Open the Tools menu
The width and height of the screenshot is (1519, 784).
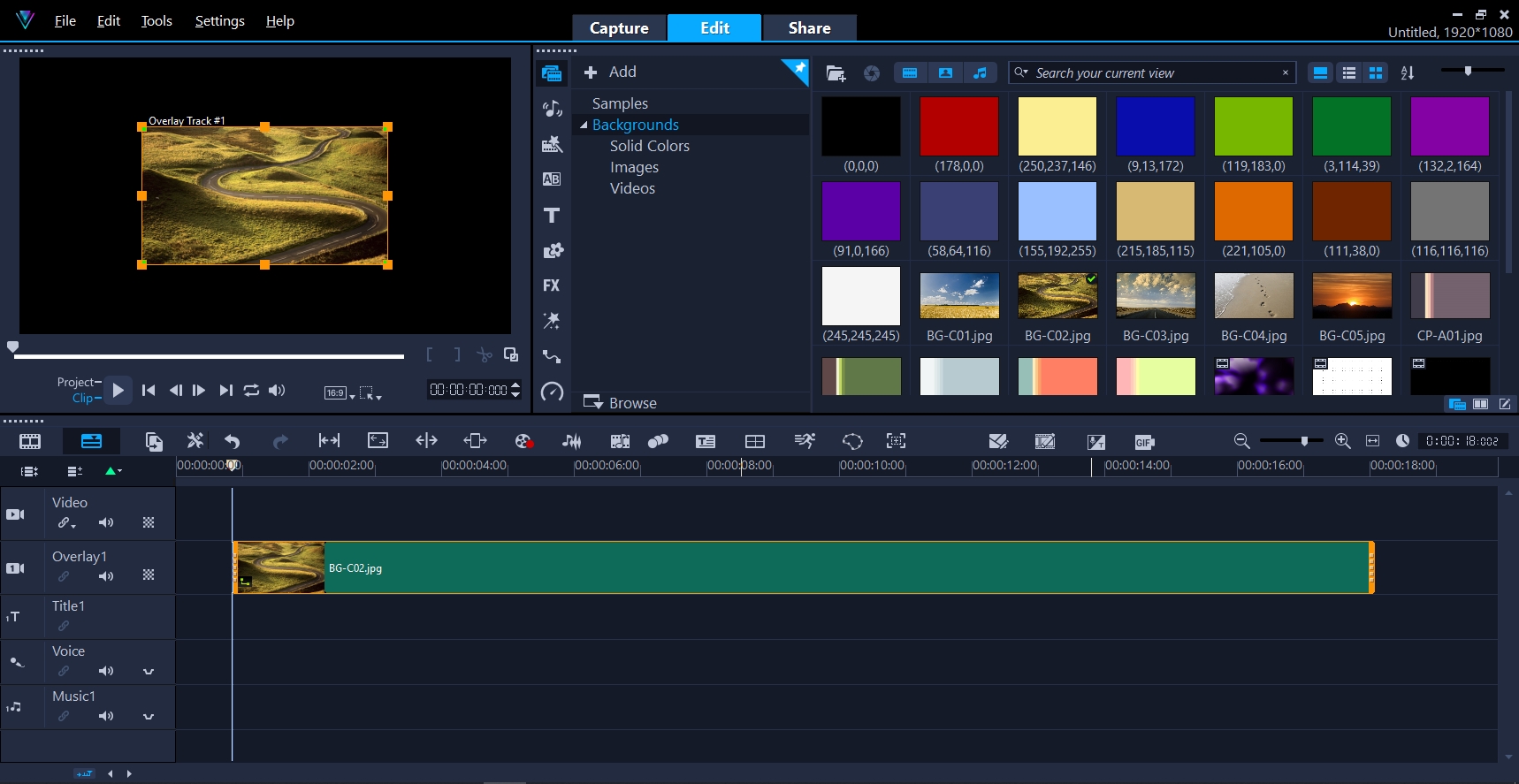(156, 21)
